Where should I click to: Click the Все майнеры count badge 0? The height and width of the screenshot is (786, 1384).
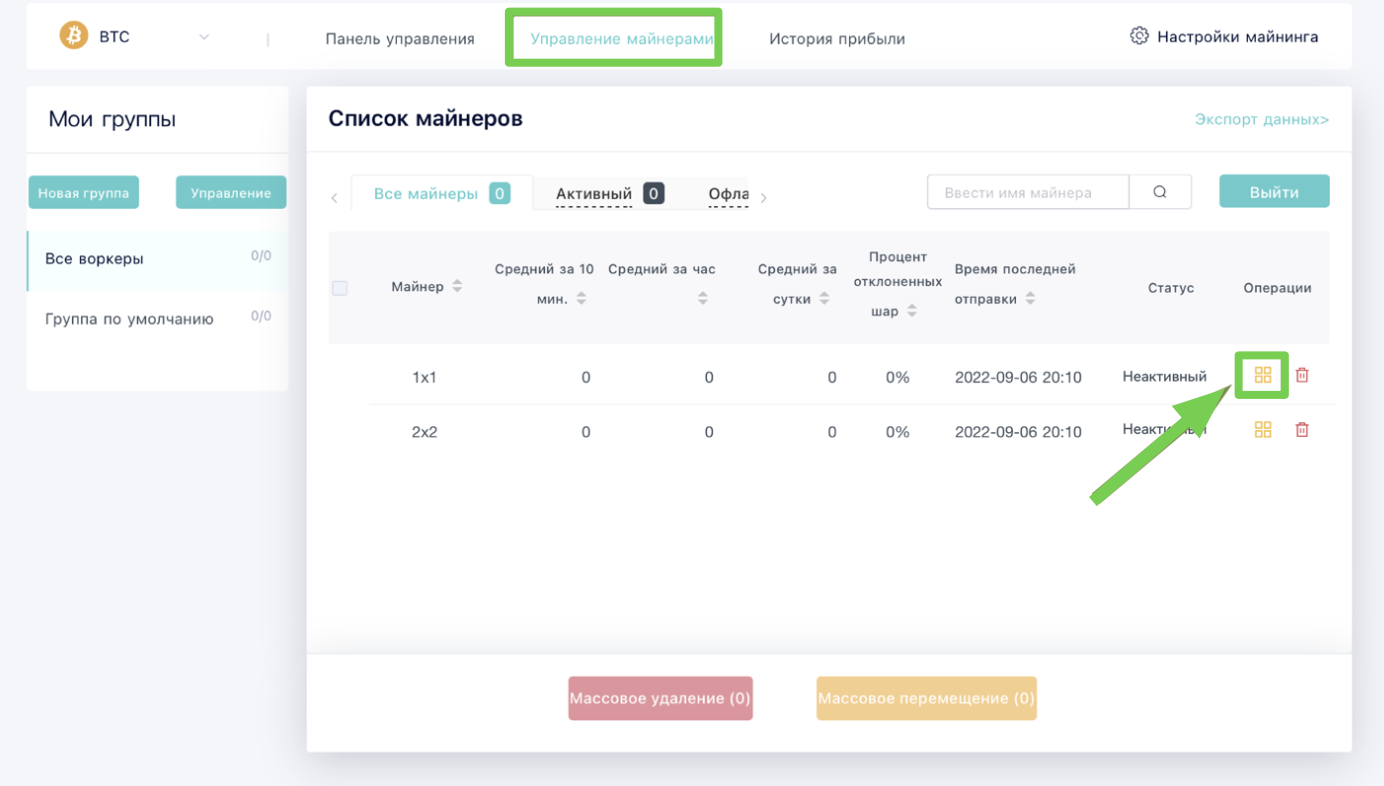[499, 193]
